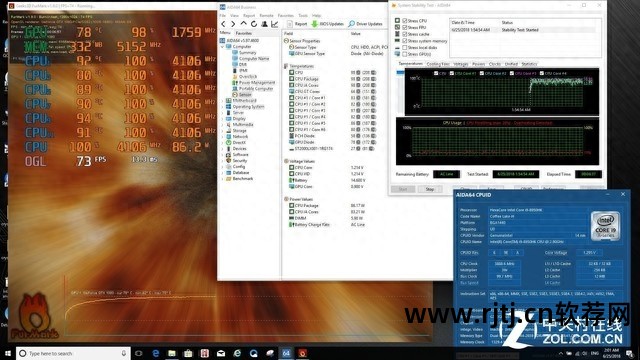The image size is (640, 360).
Task: Expand the Motherboard tree node
Action: click(223, 100)
